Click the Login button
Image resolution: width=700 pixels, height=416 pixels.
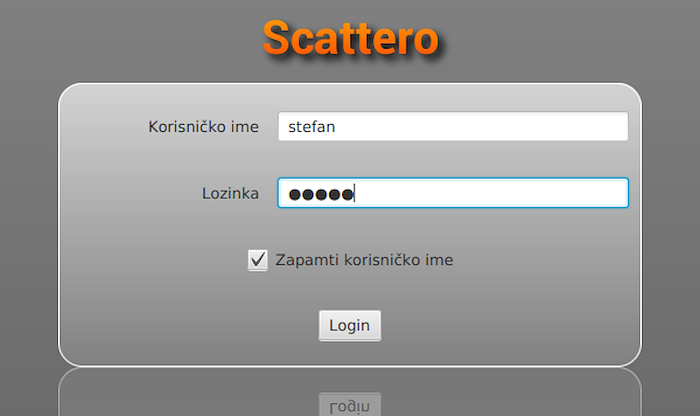[350, 326]
